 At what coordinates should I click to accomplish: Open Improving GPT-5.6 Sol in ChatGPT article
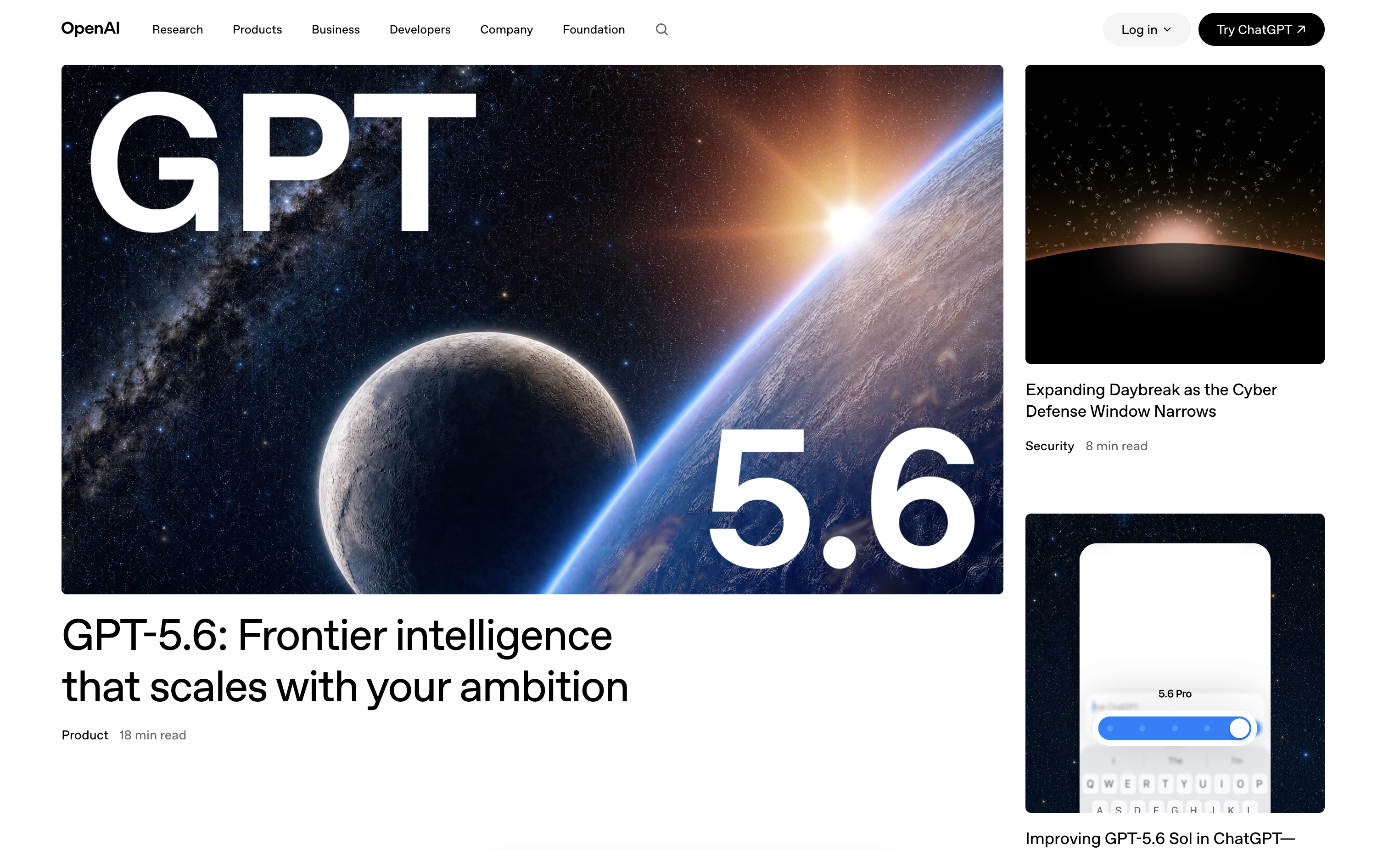pyautogui.click(x=1159, y=839)
